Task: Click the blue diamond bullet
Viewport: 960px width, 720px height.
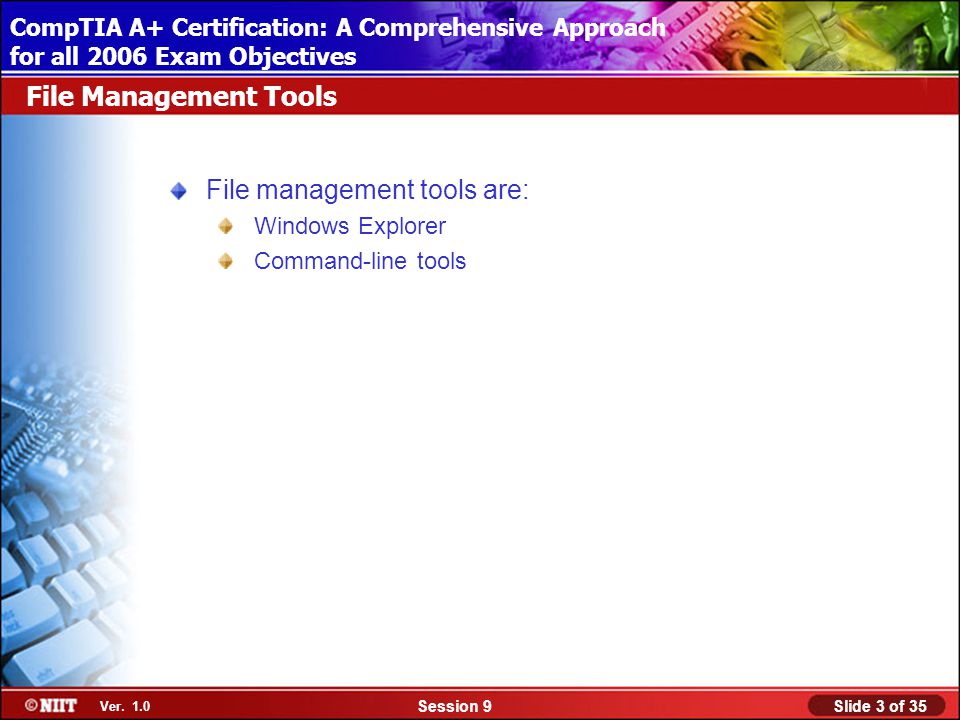Action: tap(179, 191)
